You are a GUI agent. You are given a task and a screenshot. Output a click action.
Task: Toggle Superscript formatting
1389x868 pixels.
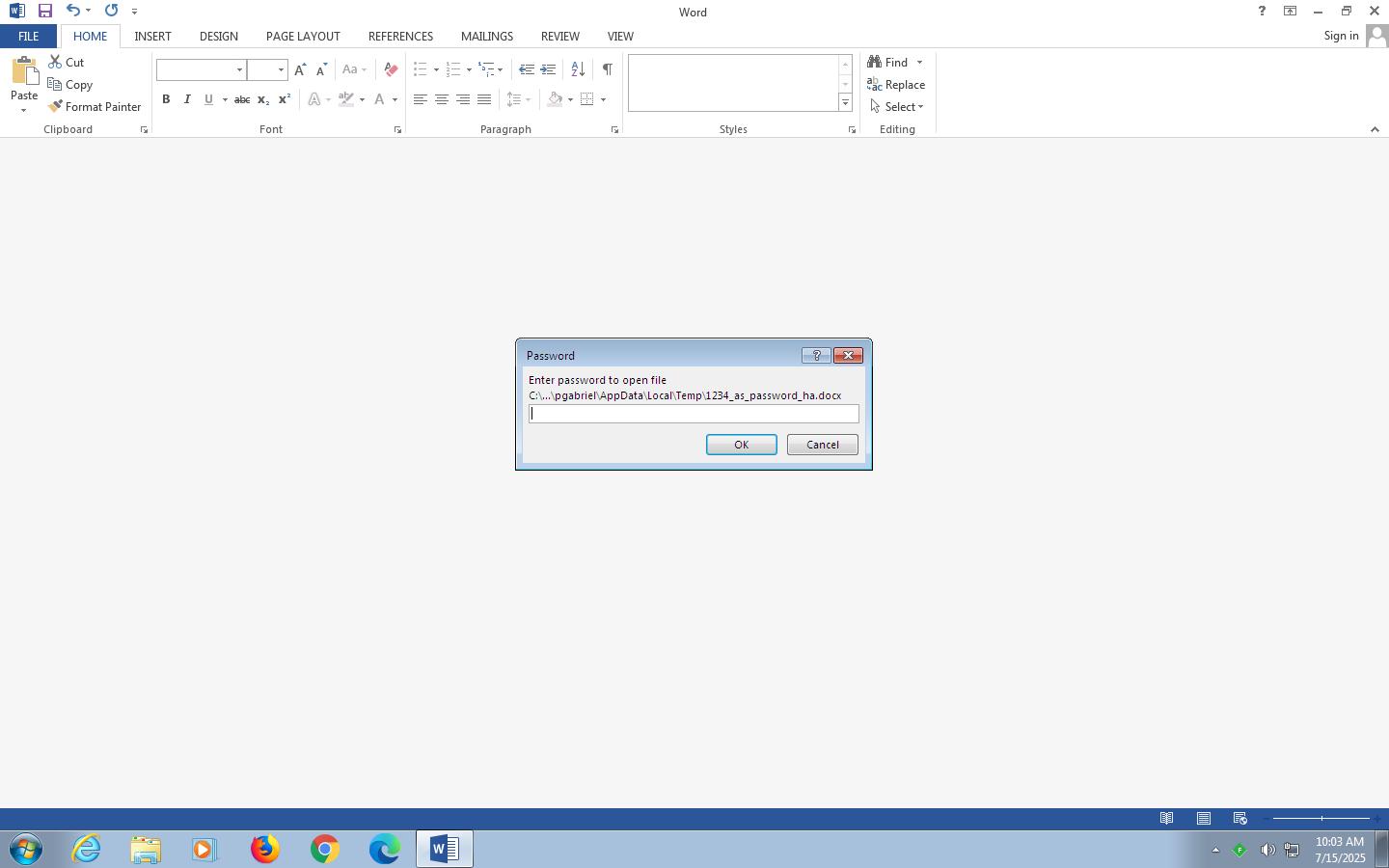tap(285, 99)
